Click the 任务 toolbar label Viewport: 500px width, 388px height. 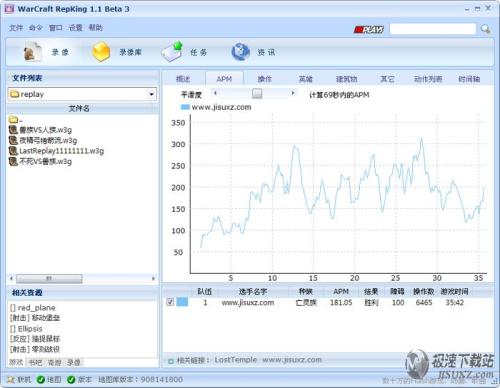point(198,52)
